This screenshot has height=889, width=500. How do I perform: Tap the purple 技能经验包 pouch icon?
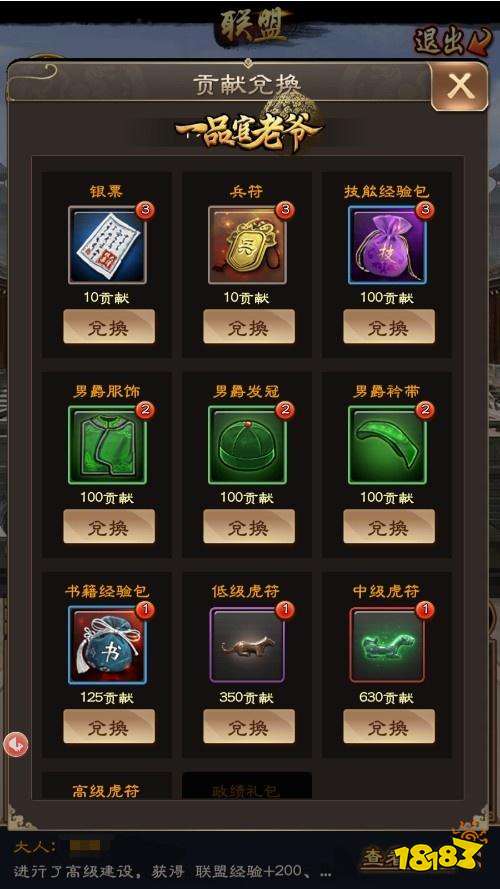tap(387, 245)
